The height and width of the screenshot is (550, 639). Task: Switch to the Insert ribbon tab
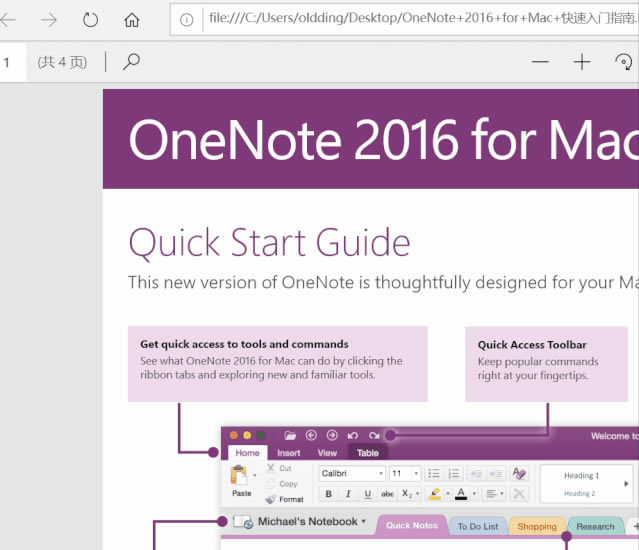coord(289,453)
